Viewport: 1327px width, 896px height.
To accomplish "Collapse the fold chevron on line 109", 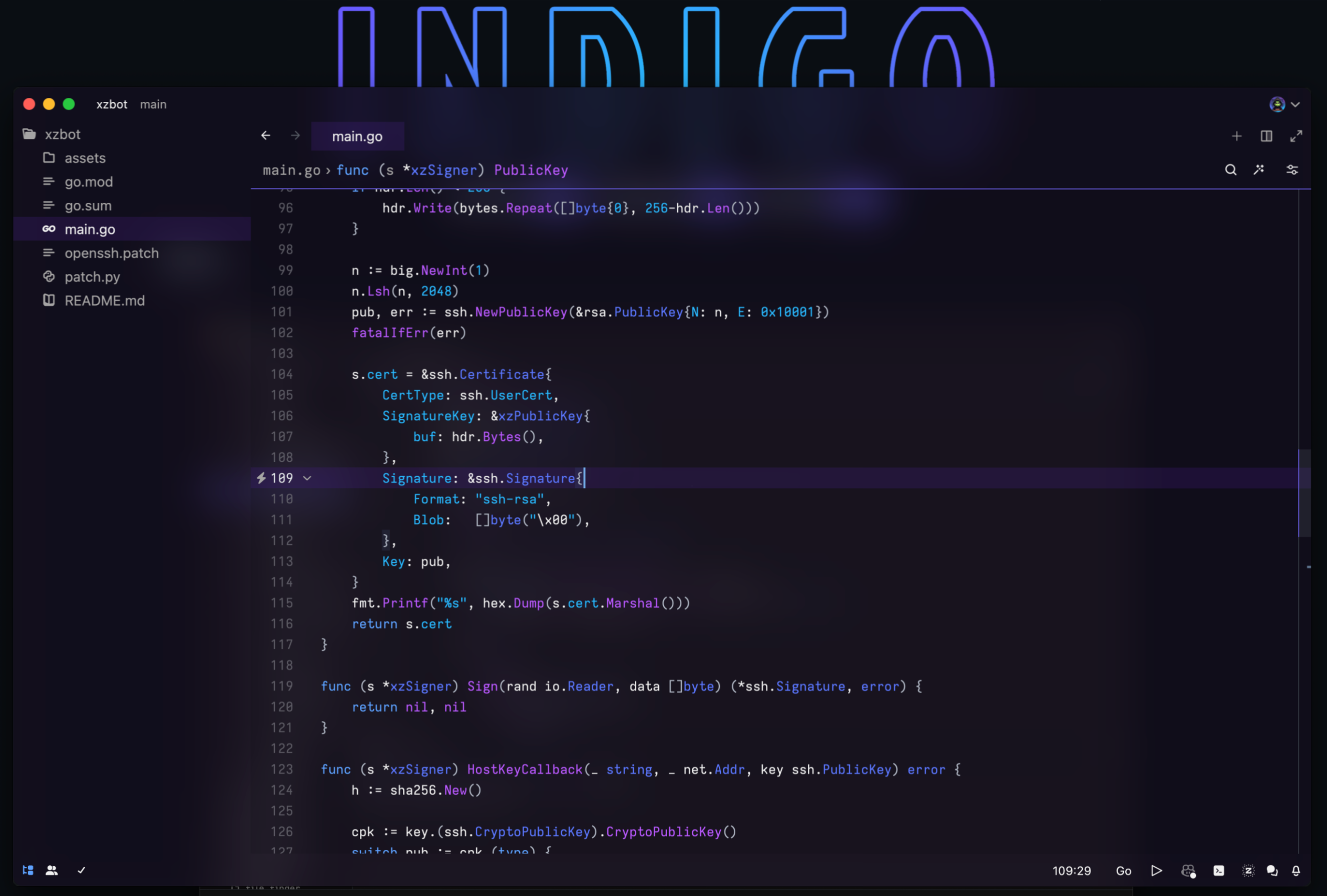I will click(307, 478).
